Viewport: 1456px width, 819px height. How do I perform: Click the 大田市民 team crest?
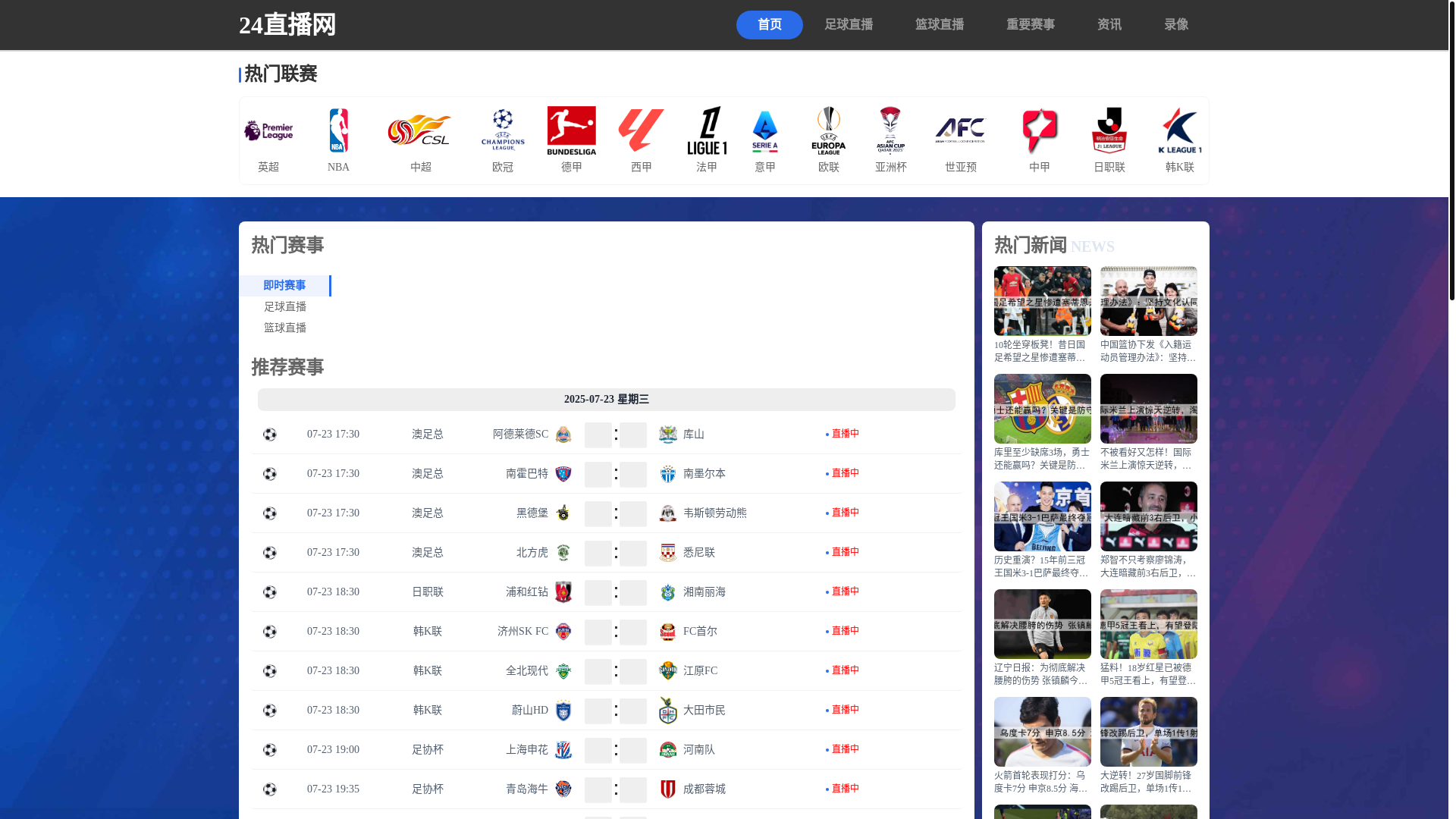[667, 711]
